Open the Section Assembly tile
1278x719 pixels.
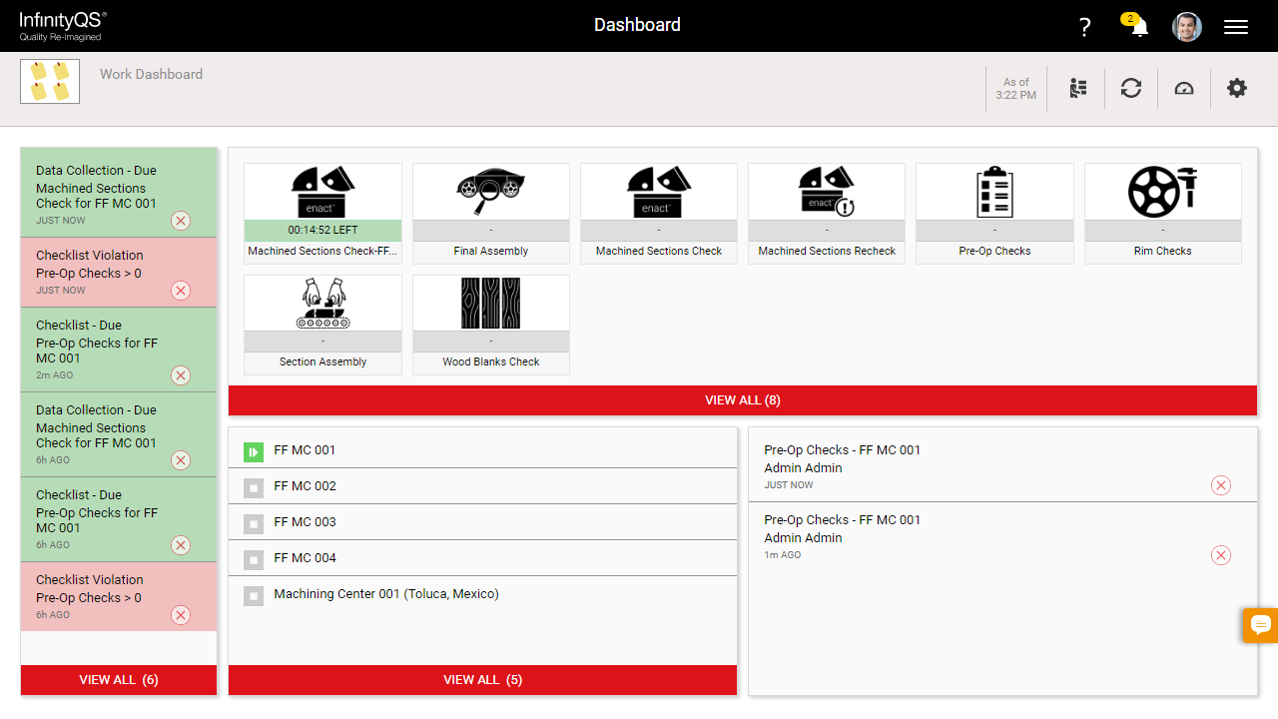click(323, 324)
